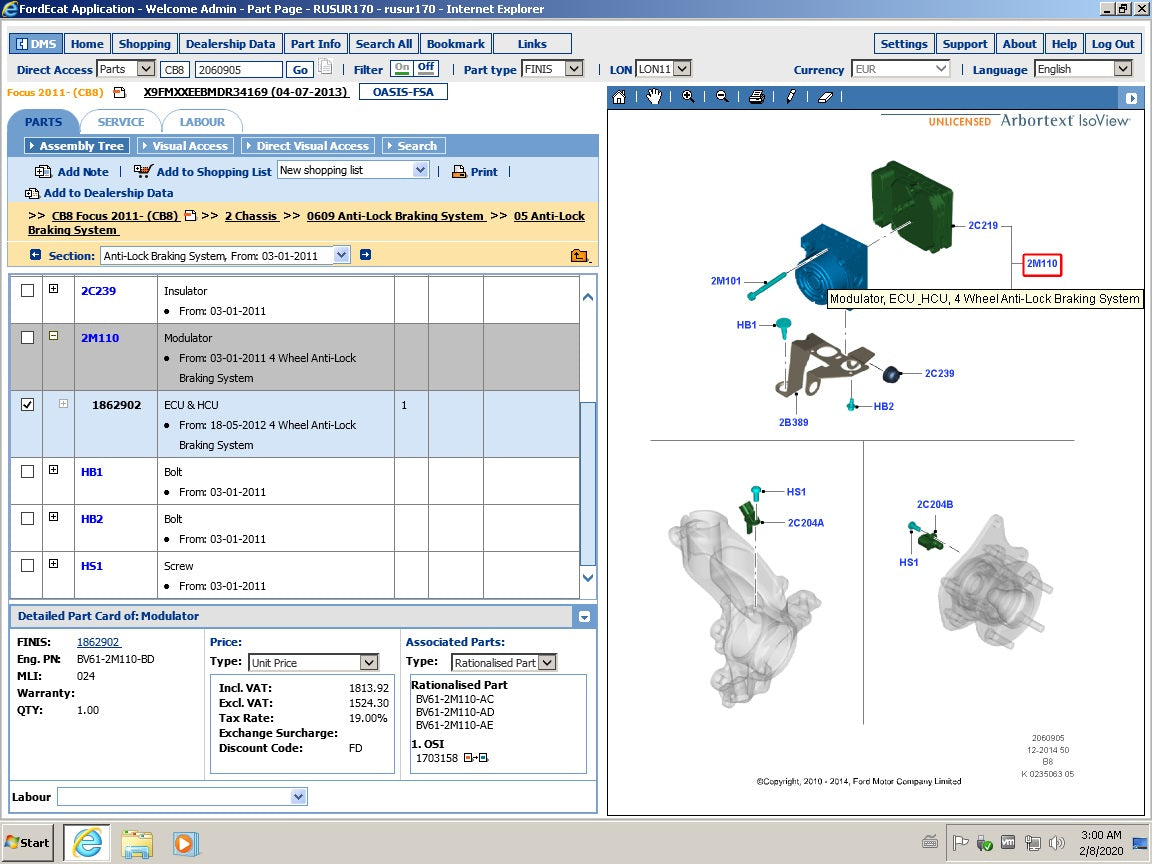Click the home view icon in illustration toolbar
This screenshot has height=864, width=1152.
point(619,97)
